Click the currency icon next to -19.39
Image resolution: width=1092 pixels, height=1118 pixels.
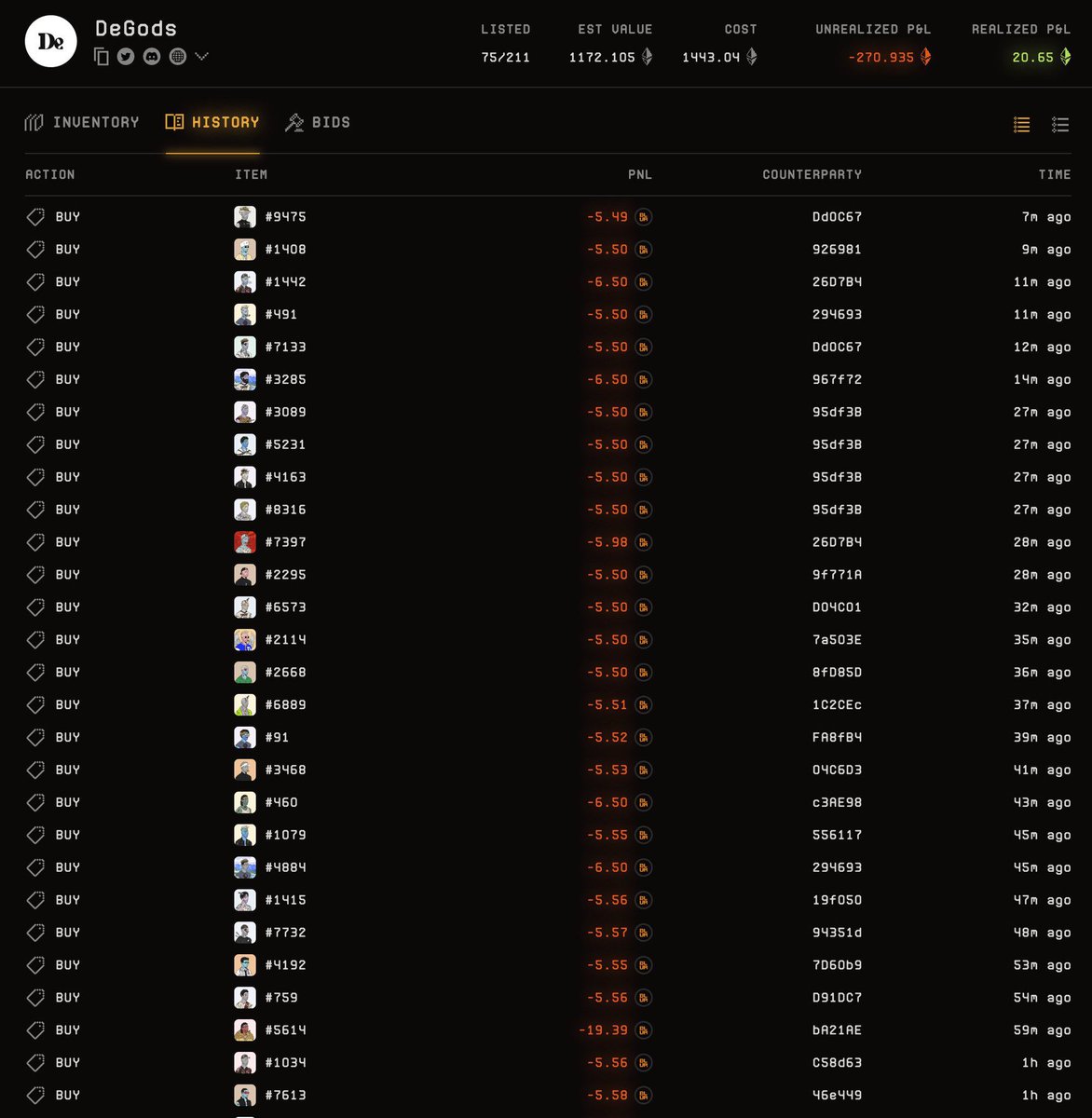click(x=643, y=1030)
